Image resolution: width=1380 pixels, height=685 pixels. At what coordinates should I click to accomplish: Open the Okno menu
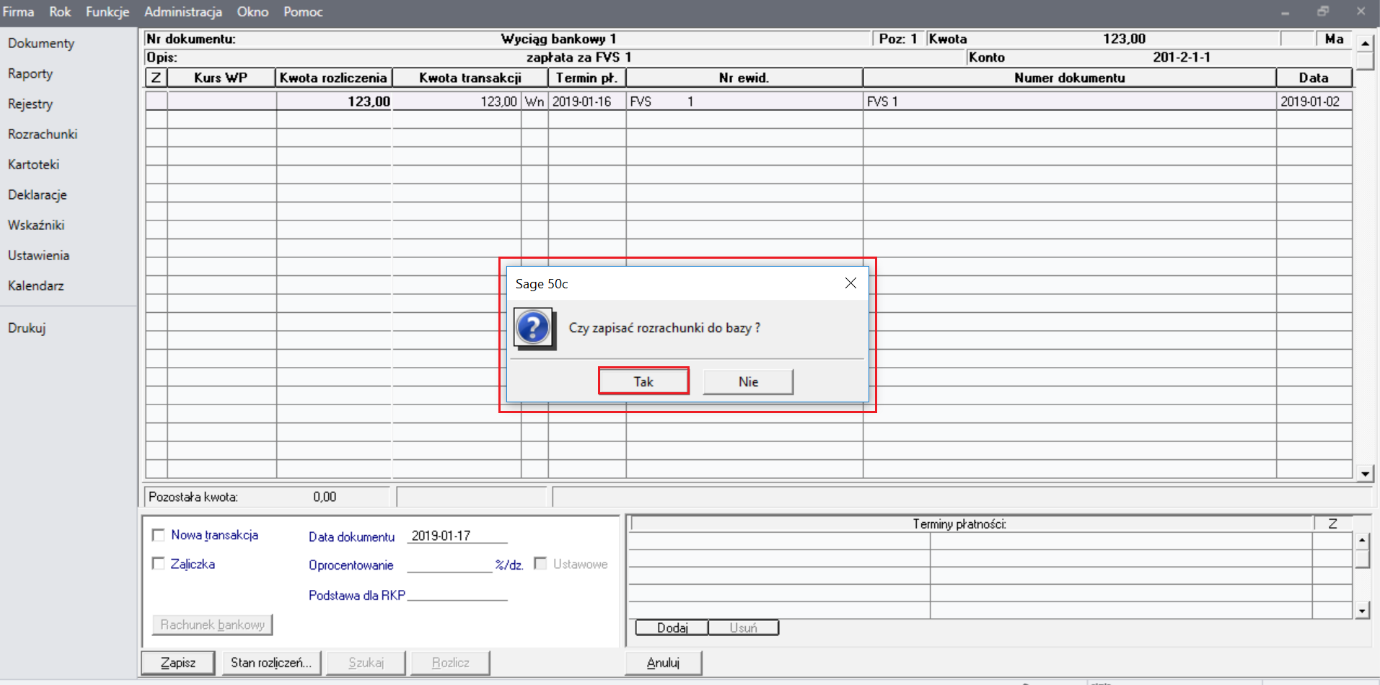(253, 12)
